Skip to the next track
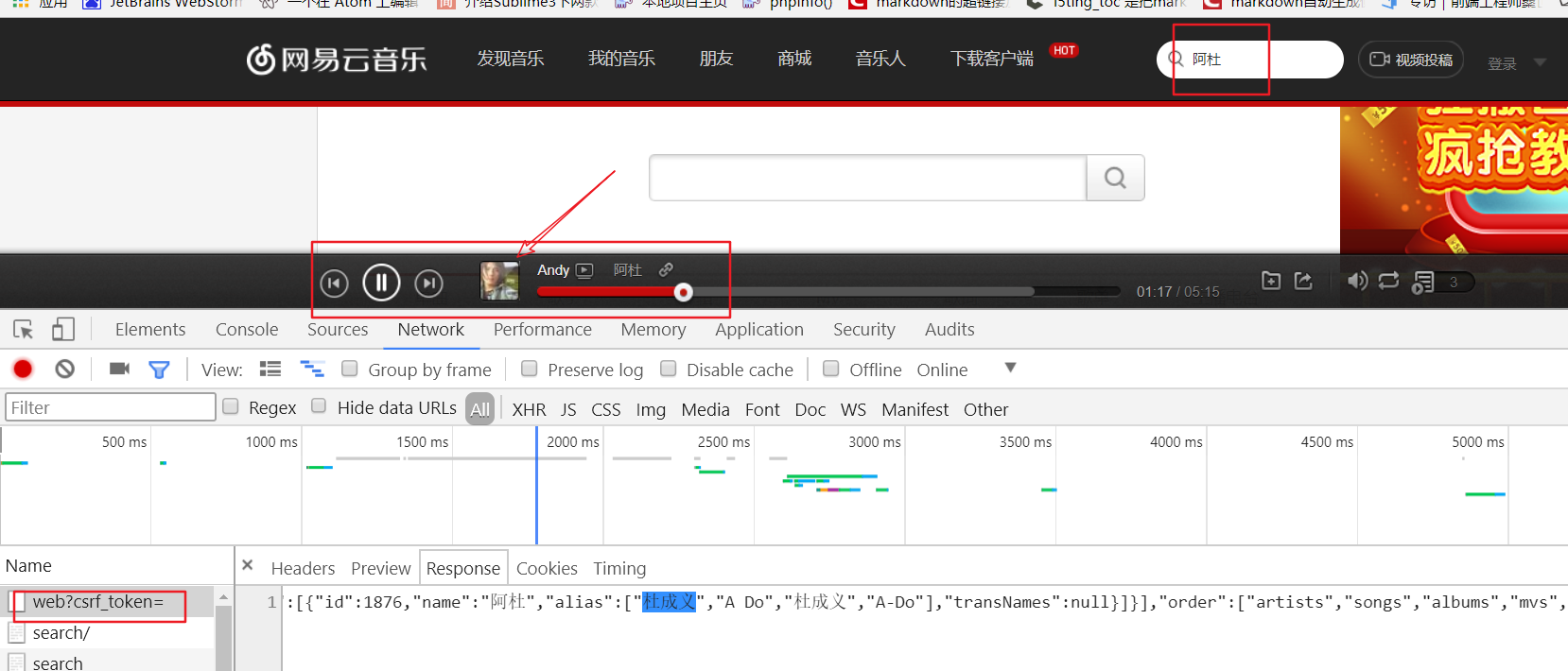 point(429,284)
